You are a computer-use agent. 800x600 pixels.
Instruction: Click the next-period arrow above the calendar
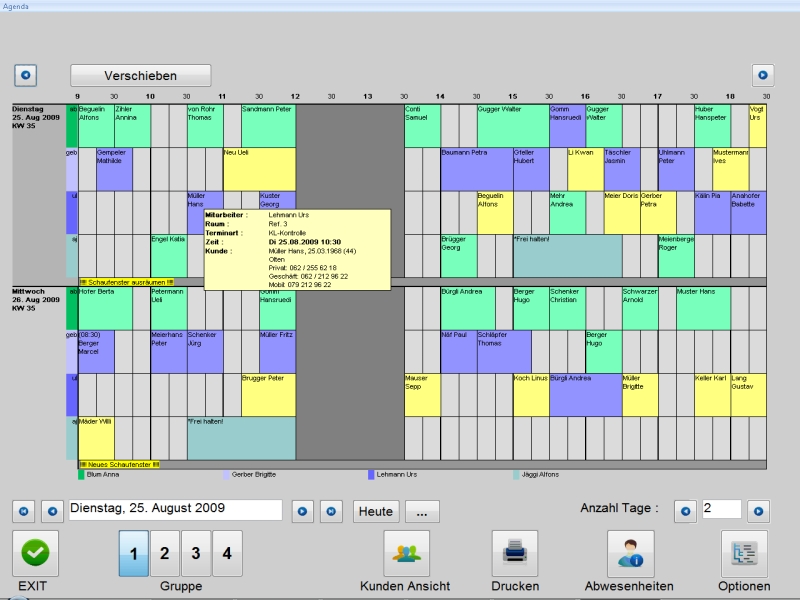[x=763, y=76]
